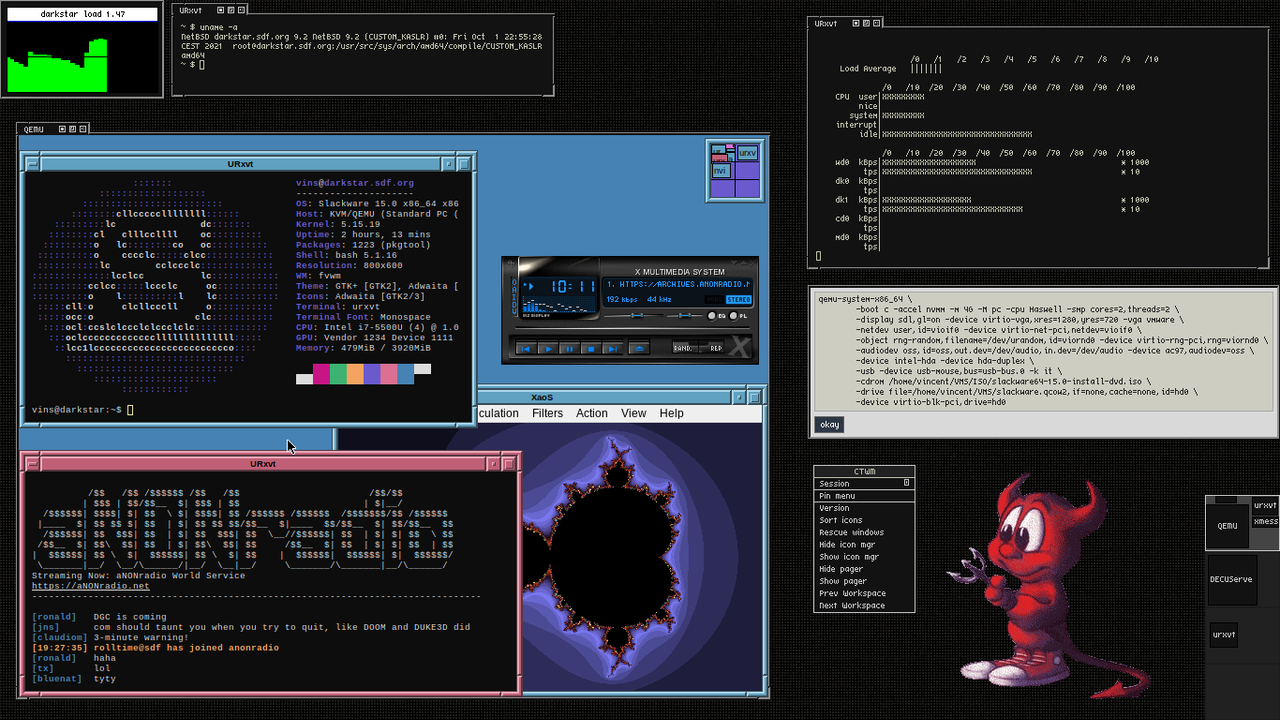This screenshot has height=720, width=1280.
Task: Select Hide pager in CTWM menu
Action: [x=864, y=568]
